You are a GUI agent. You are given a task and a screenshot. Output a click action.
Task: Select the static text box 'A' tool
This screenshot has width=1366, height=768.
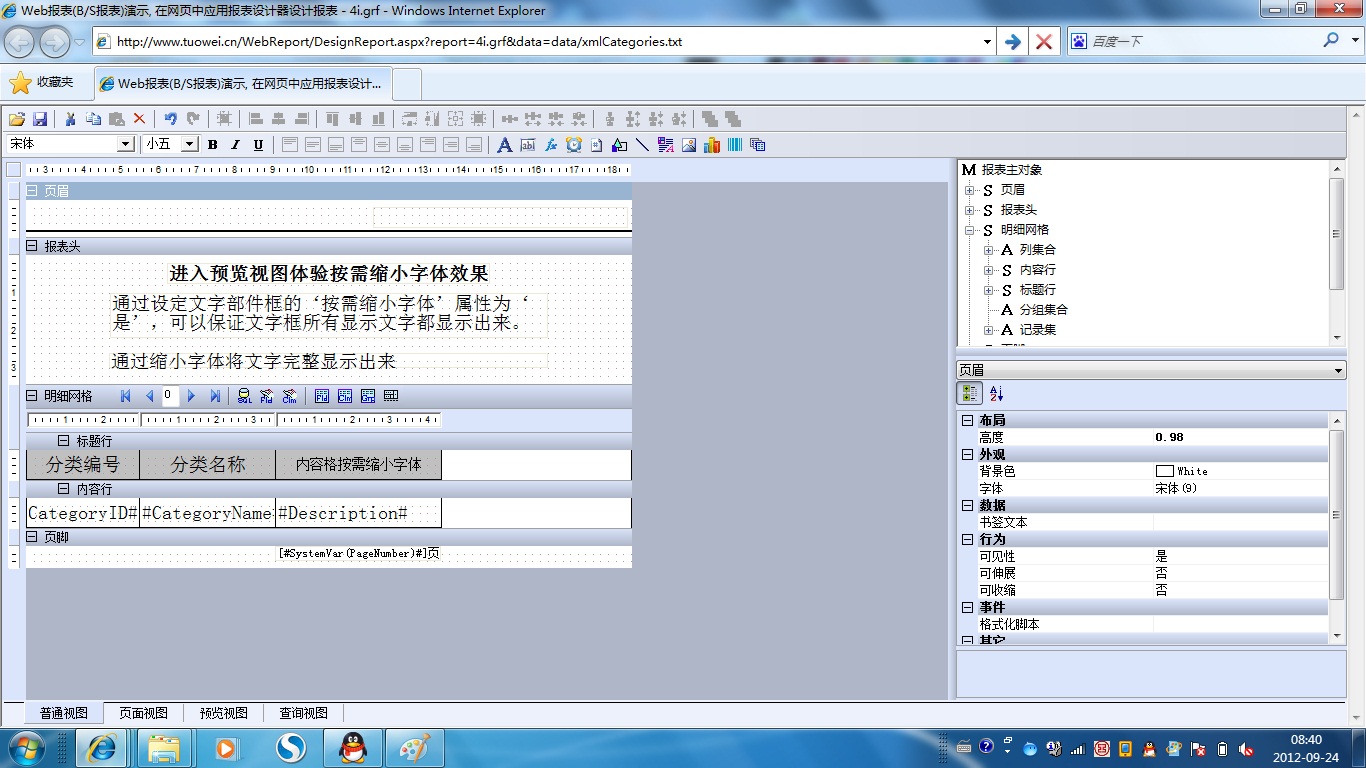[504, 145]
